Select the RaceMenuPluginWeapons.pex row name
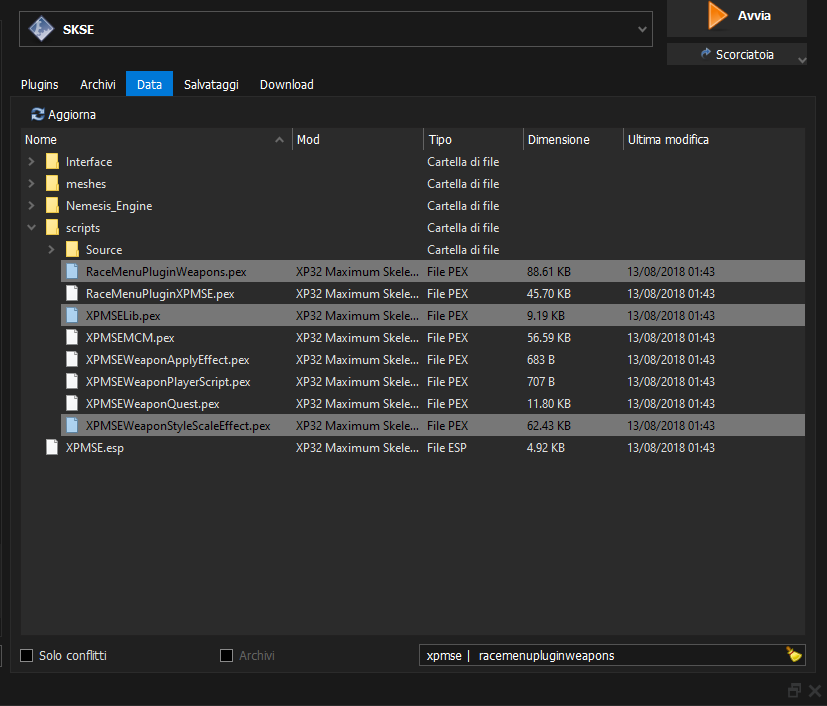The image size is (827, 706). [x=166, y=272]
